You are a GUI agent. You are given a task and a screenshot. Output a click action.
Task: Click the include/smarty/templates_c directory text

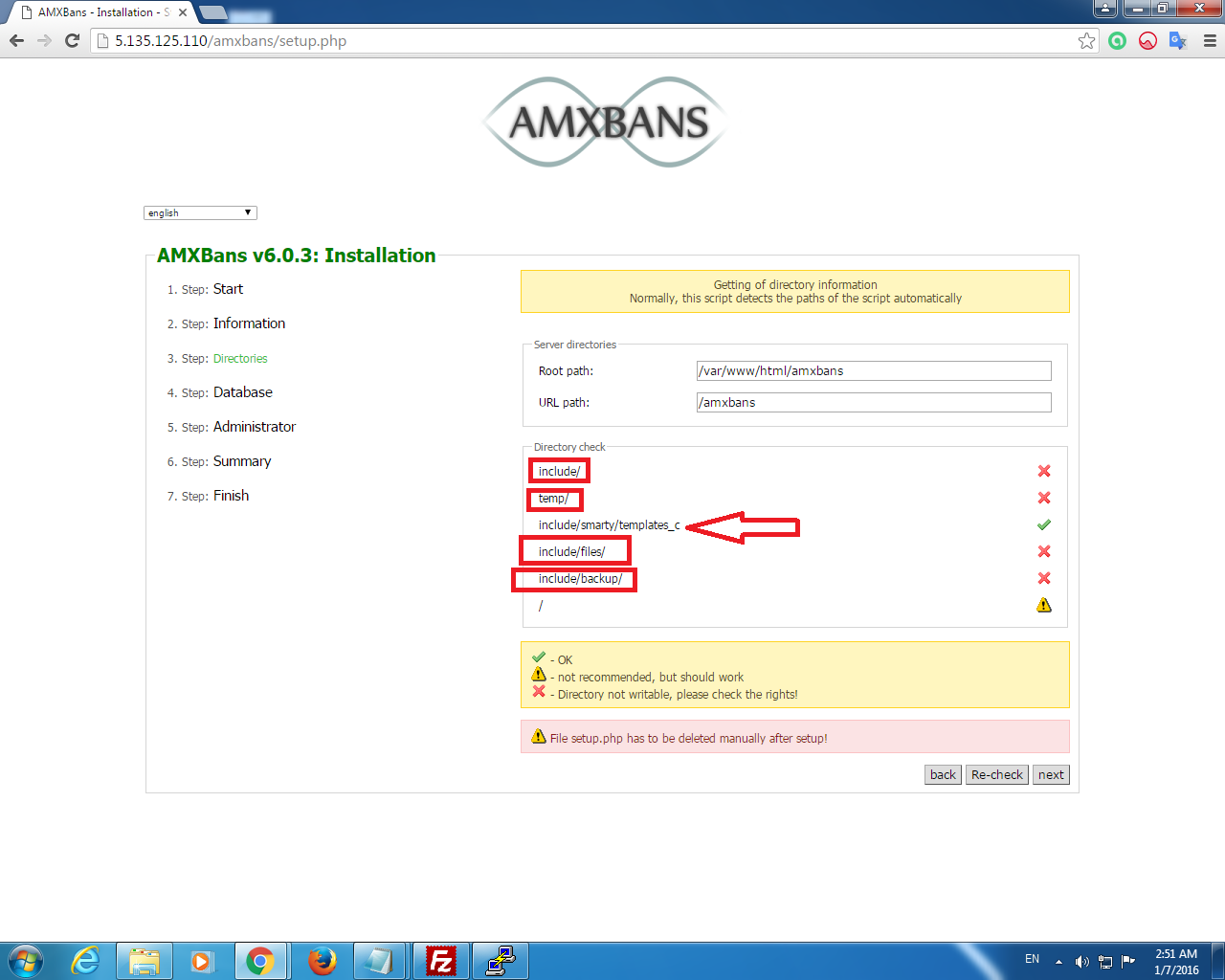pyautogui.click(x=609, y=525)
